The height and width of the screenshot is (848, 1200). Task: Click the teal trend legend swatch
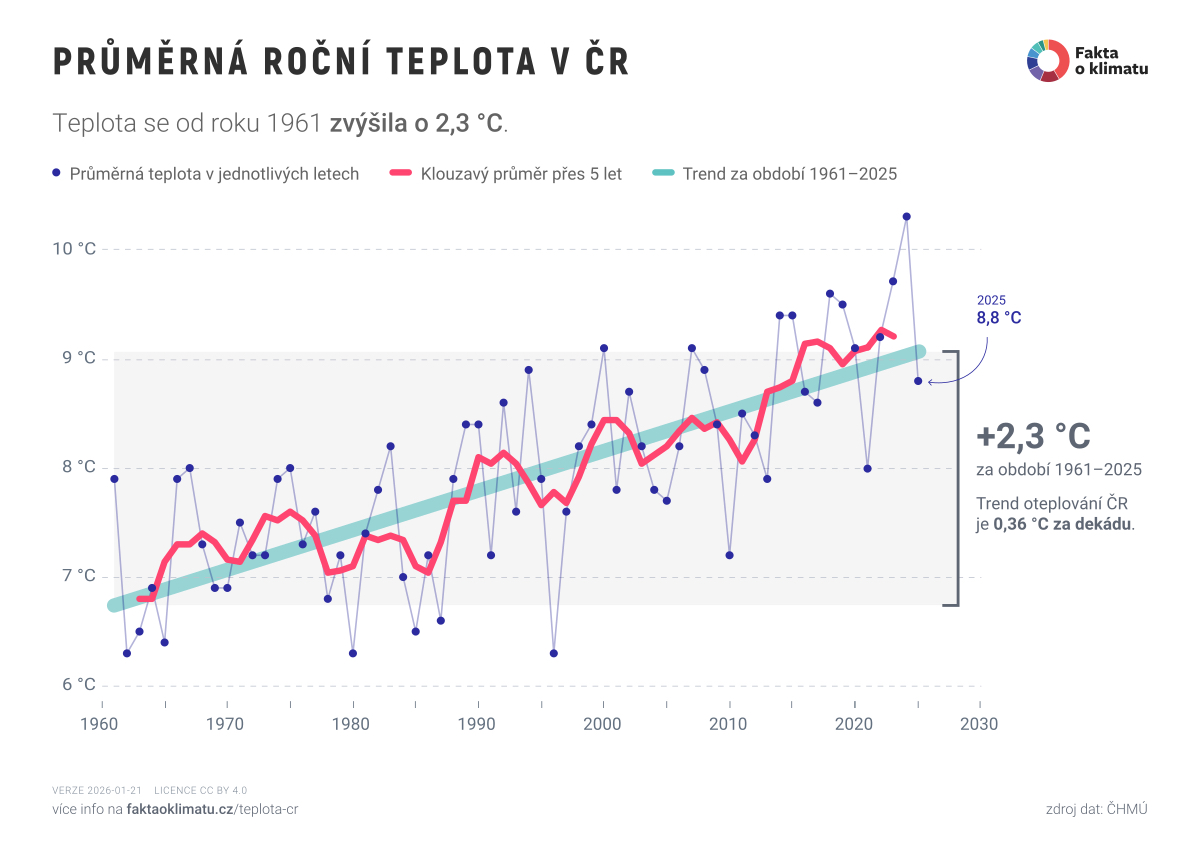coord(664,174)
